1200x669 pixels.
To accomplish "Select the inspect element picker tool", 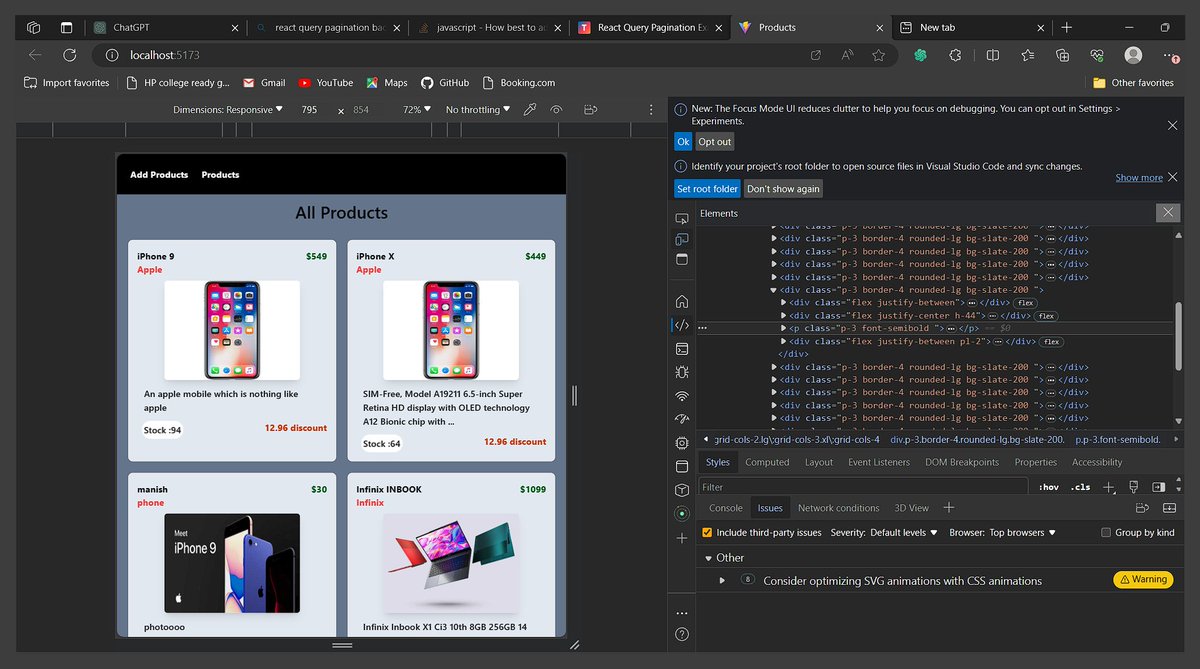I will click(x=682, y=219).
